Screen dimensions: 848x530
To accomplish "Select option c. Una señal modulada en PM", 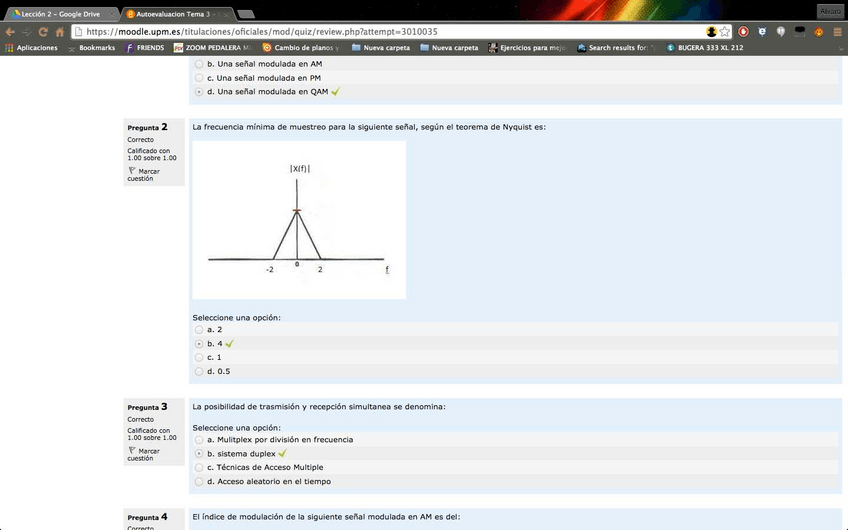I will 199,78.
